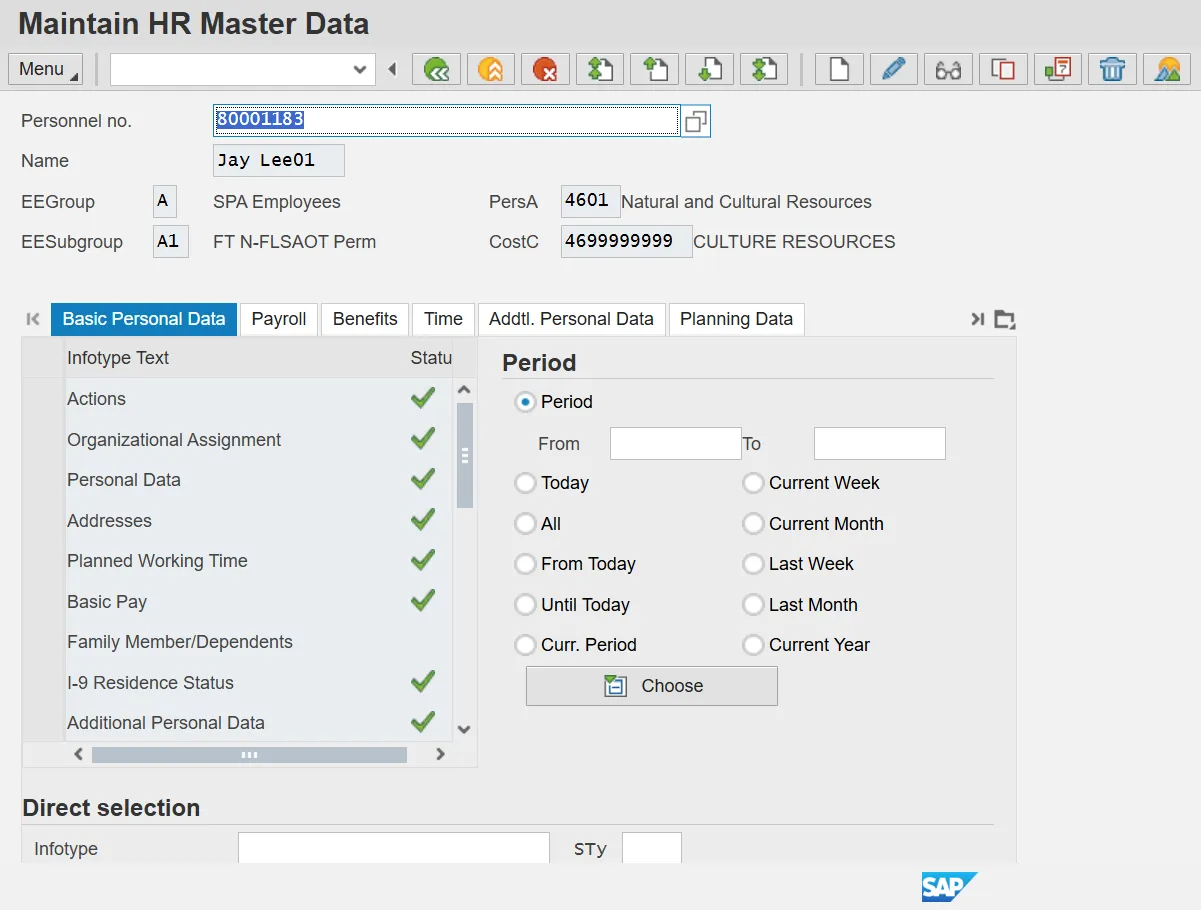Click the red Cancel toolbar icon
Image resolution: width=1201 pixels, height=910 pixels.
(x=545, y=69)
